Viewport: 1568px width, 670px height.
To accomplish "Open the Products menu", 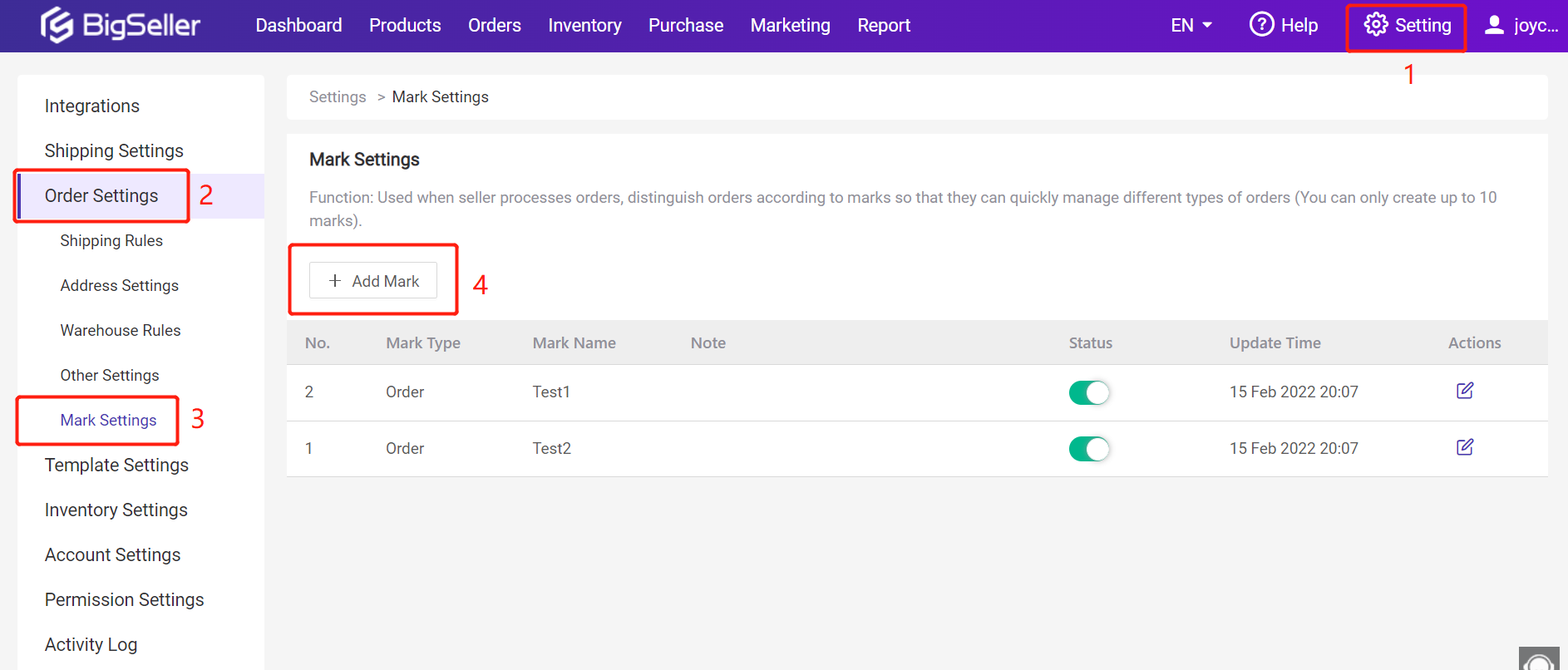I will [x=405, y=25].
